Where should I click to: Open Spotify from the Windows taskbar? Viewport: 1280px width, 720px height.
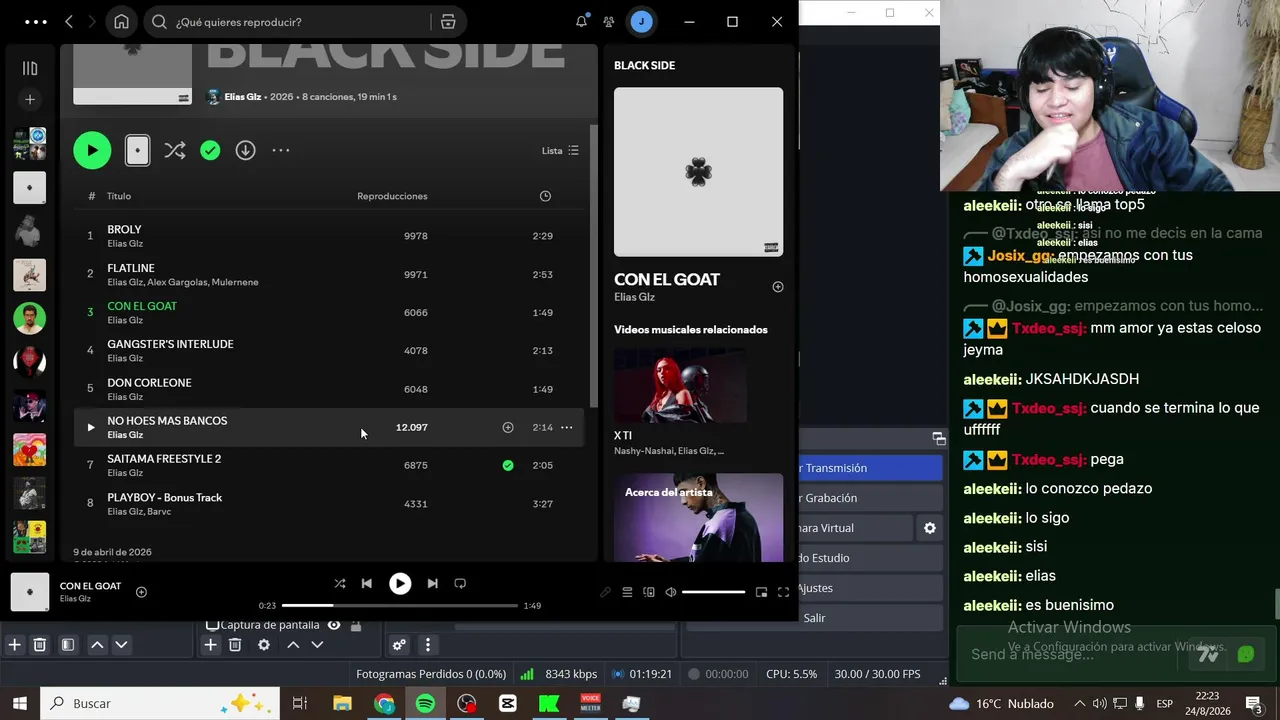[425, 704]
